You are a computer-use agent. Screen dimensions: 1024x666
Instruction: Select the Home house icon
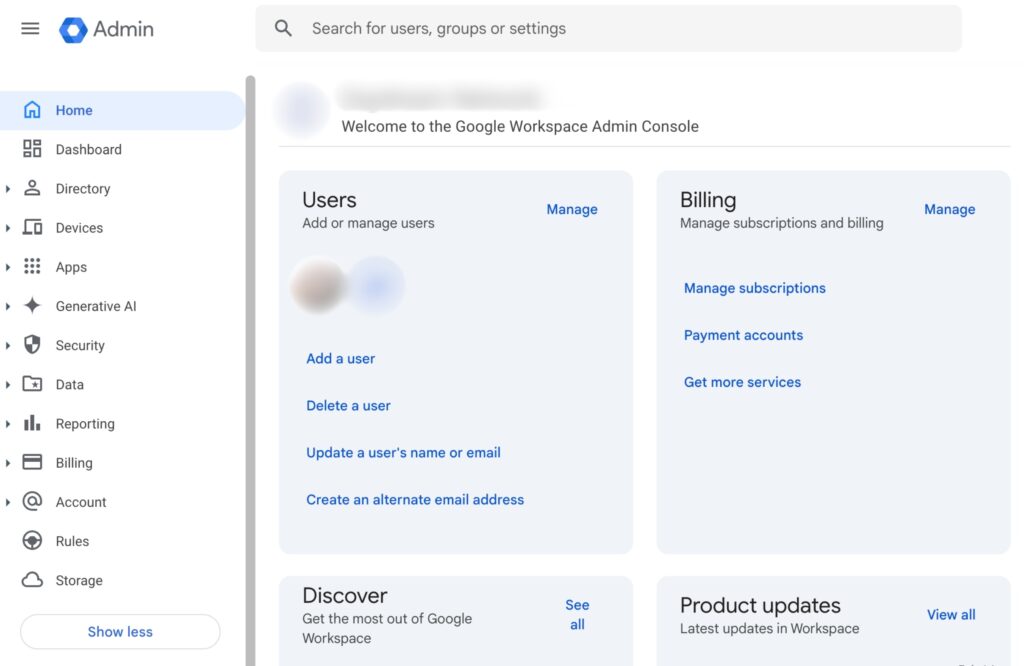click(32, 110)
